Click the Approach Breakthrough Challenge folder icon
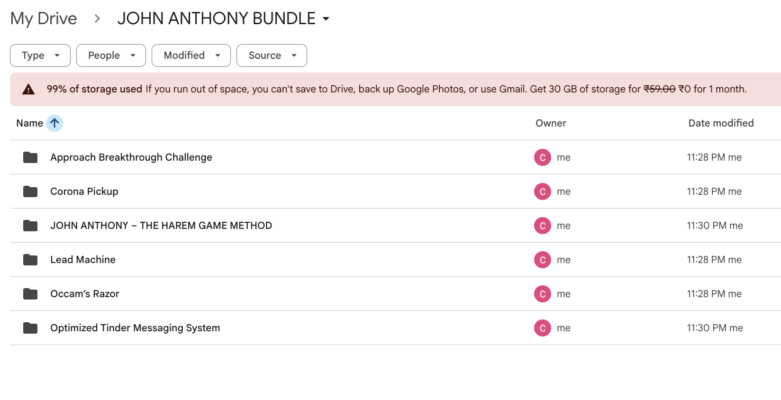 point(30,157)
